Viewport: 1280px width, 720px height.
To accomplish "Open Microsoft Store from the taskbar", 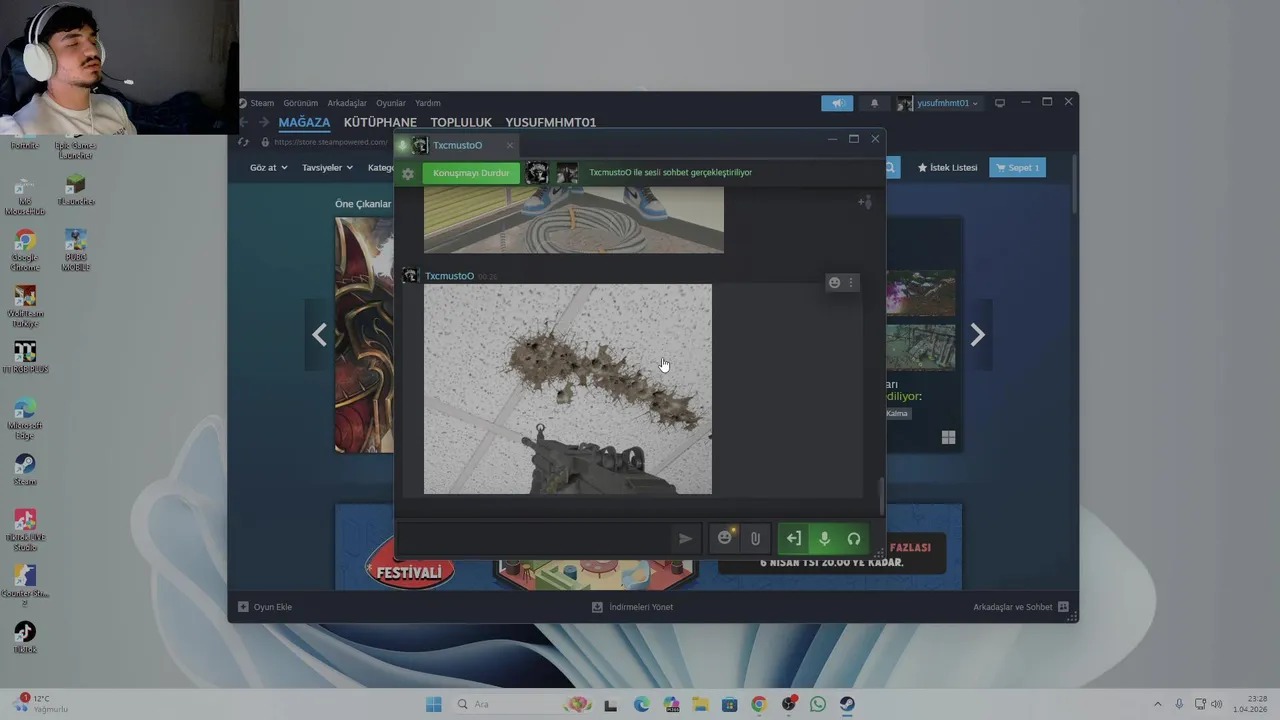I will (730, 704).
